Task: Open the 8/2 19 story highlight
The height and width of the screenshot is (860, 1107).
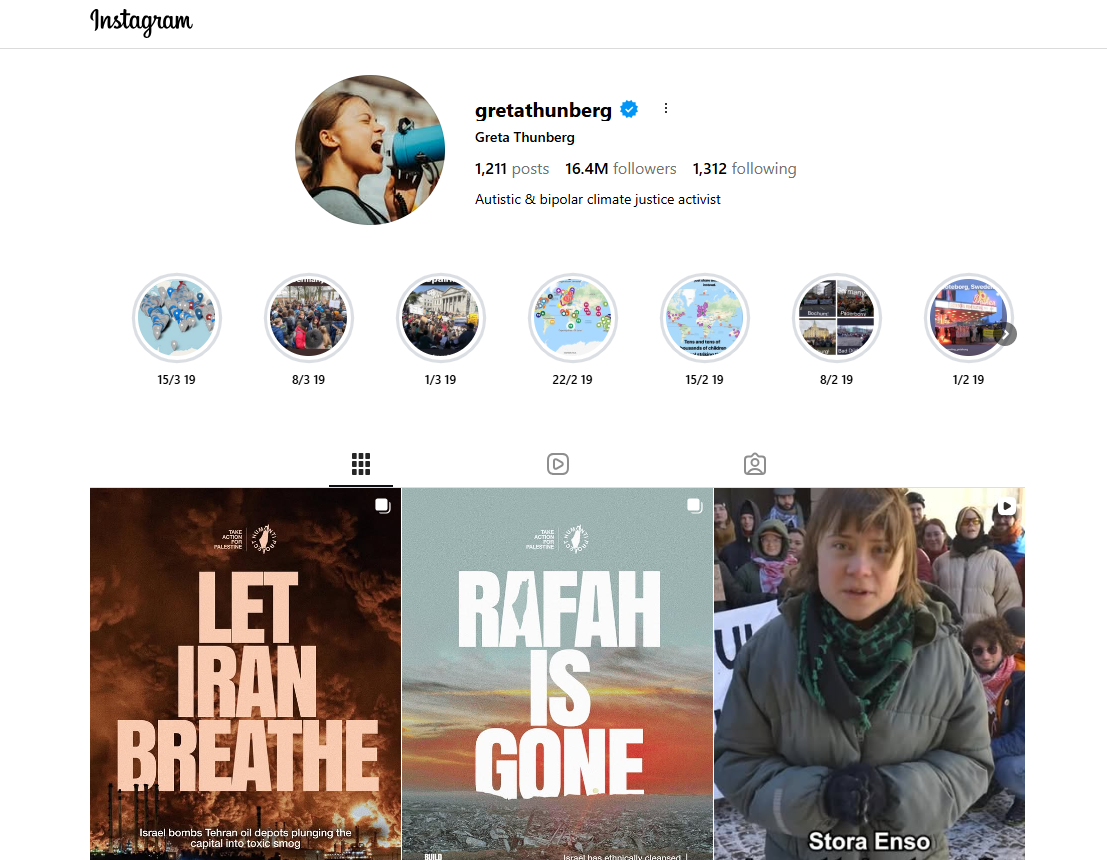Action: click(837, 318)
